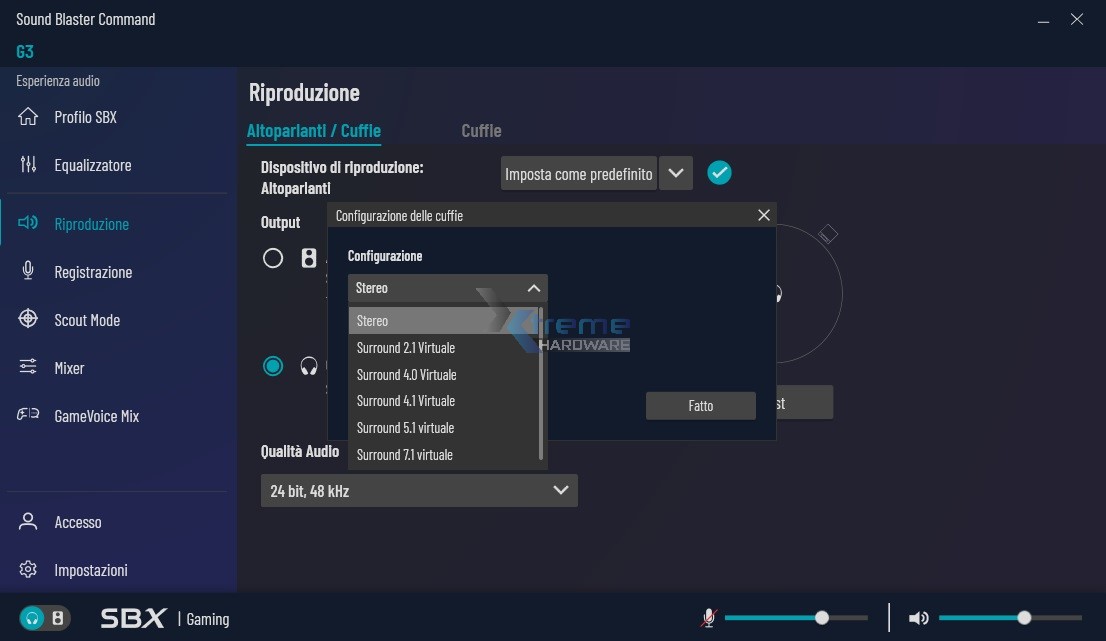
Task: Toggle headphone/speaker switch in bottom-left
Action: pos(44,618)
